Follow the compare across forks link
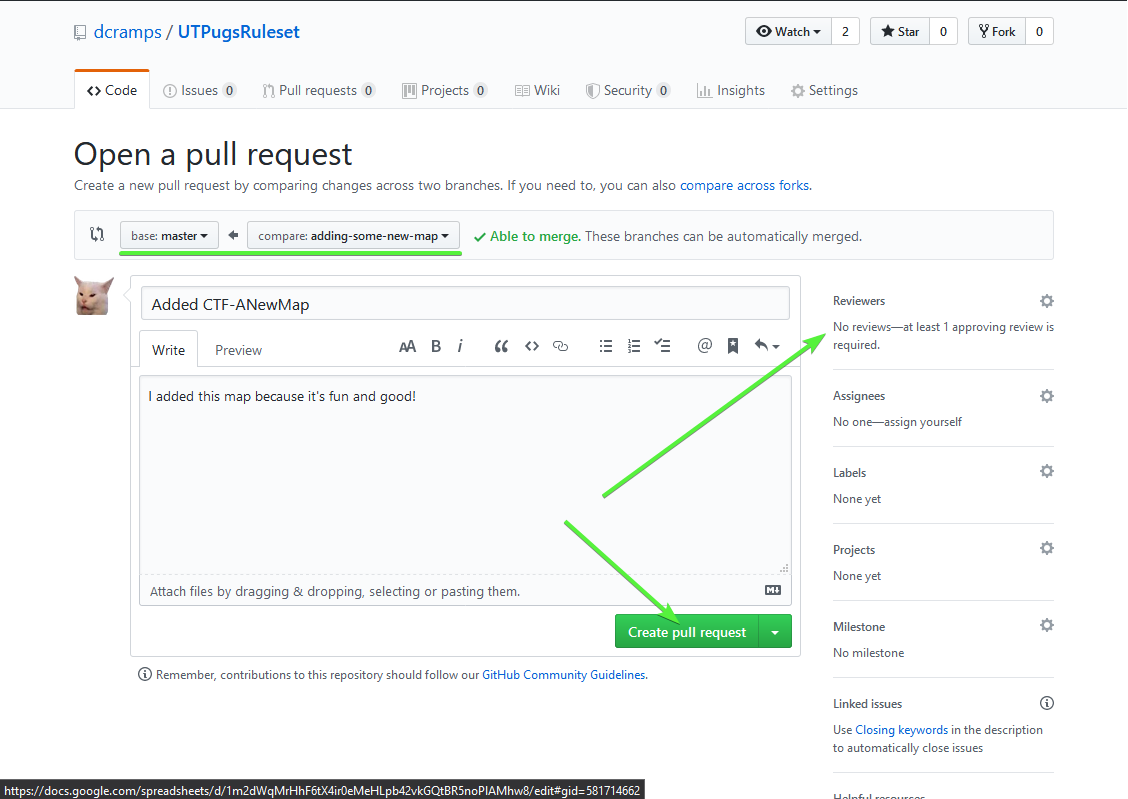This screenshot has width=1128, height=799. tap(745, 186)
